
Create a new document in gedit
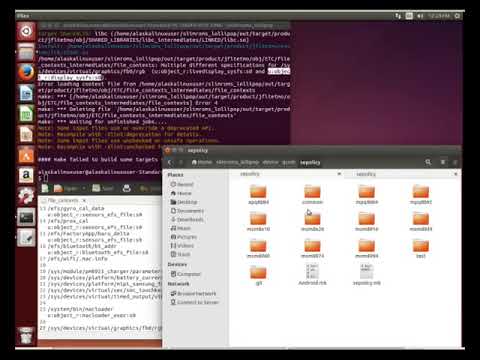point(45,188)
